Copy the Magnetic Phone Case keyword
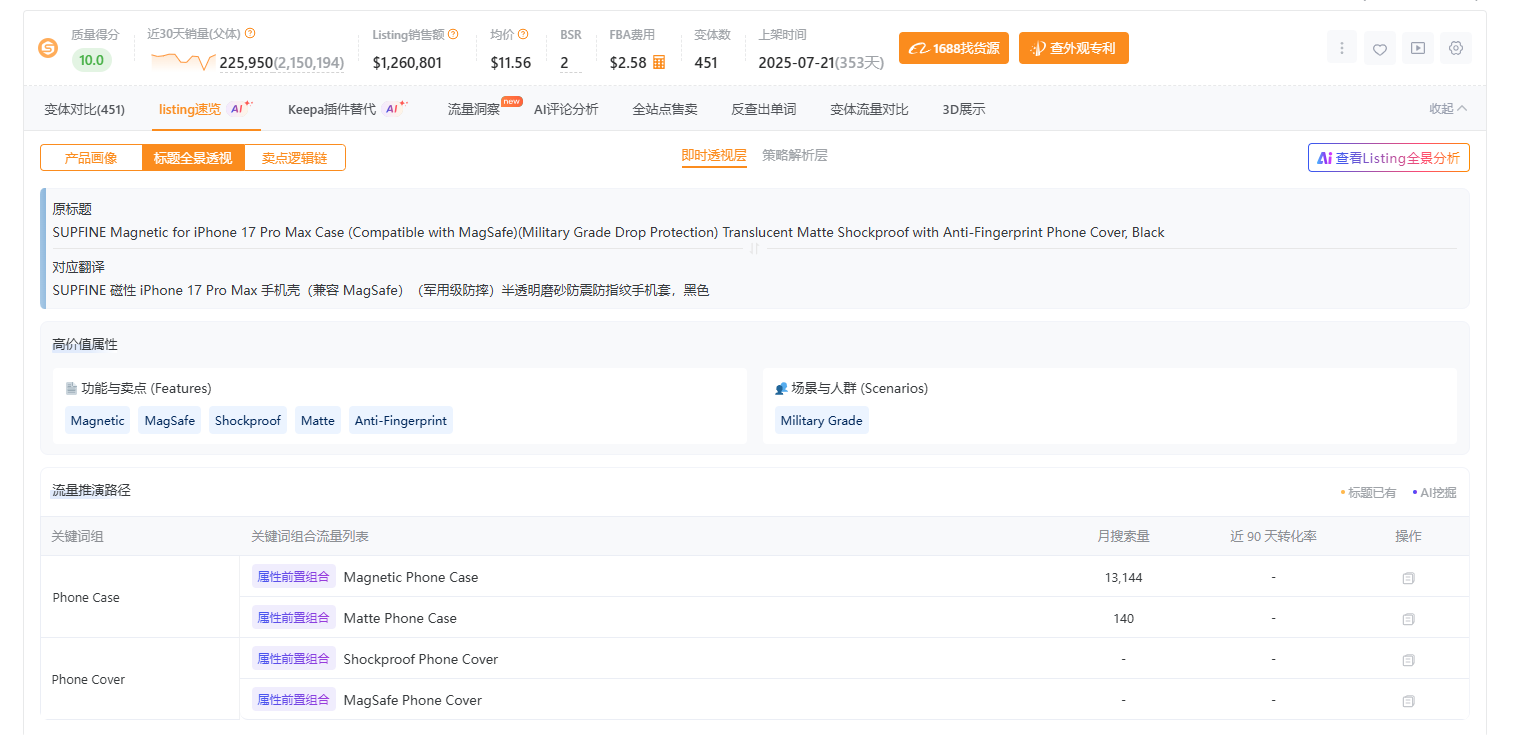The height and width of the screenshot is (735, 1521). click(x=1408, y=578)
